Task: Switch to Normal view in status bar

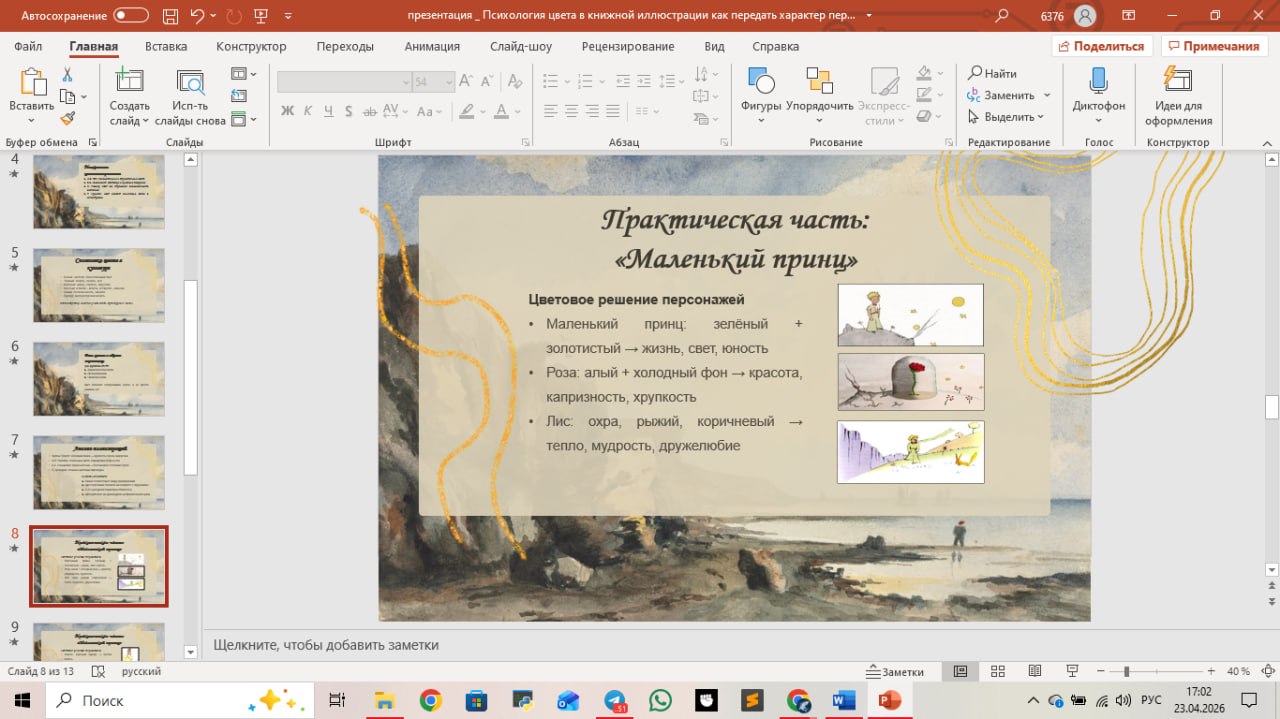Action: coord(960,671)
